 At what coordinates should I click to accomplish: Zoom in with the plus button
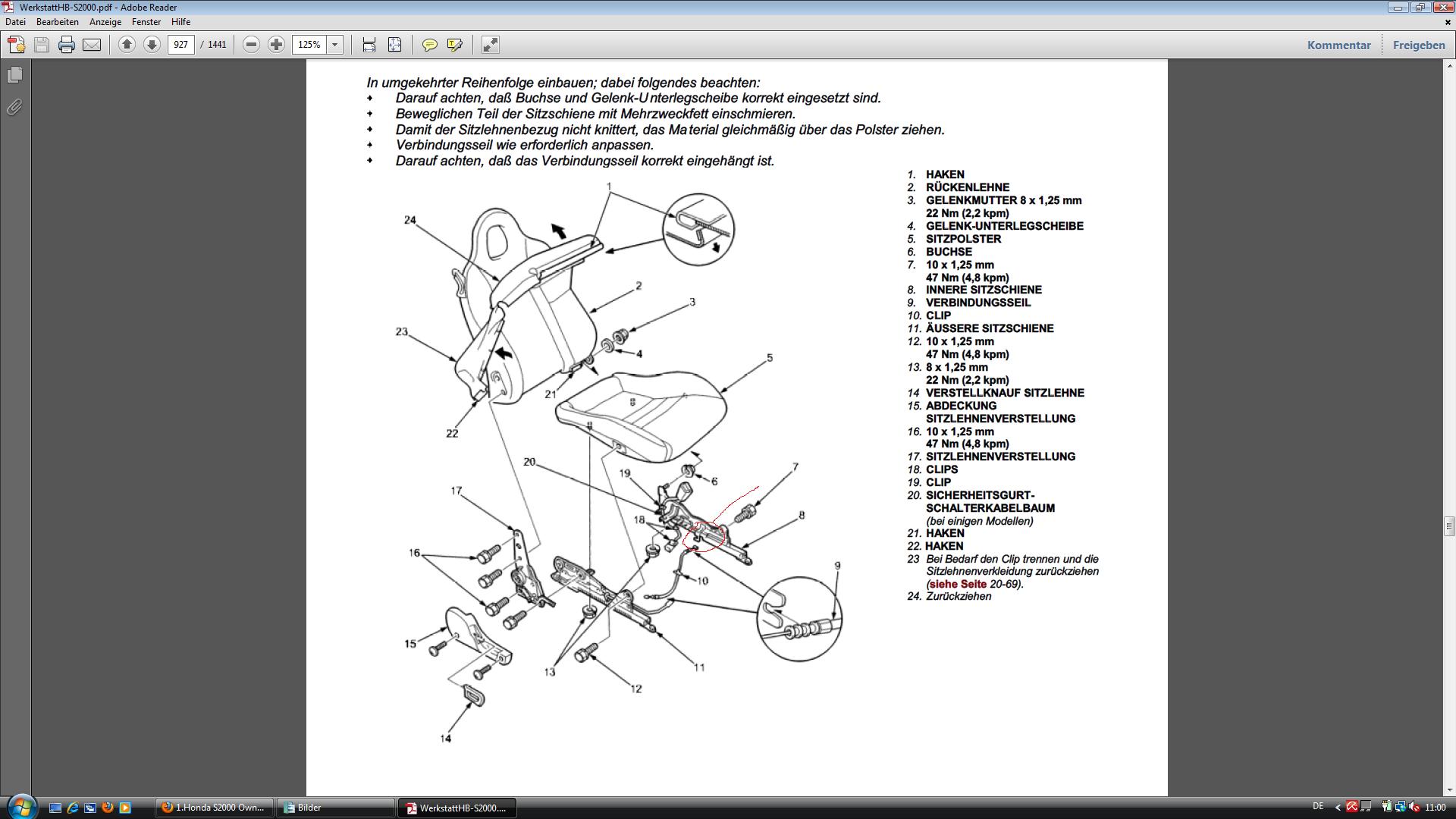pos(276,45)
